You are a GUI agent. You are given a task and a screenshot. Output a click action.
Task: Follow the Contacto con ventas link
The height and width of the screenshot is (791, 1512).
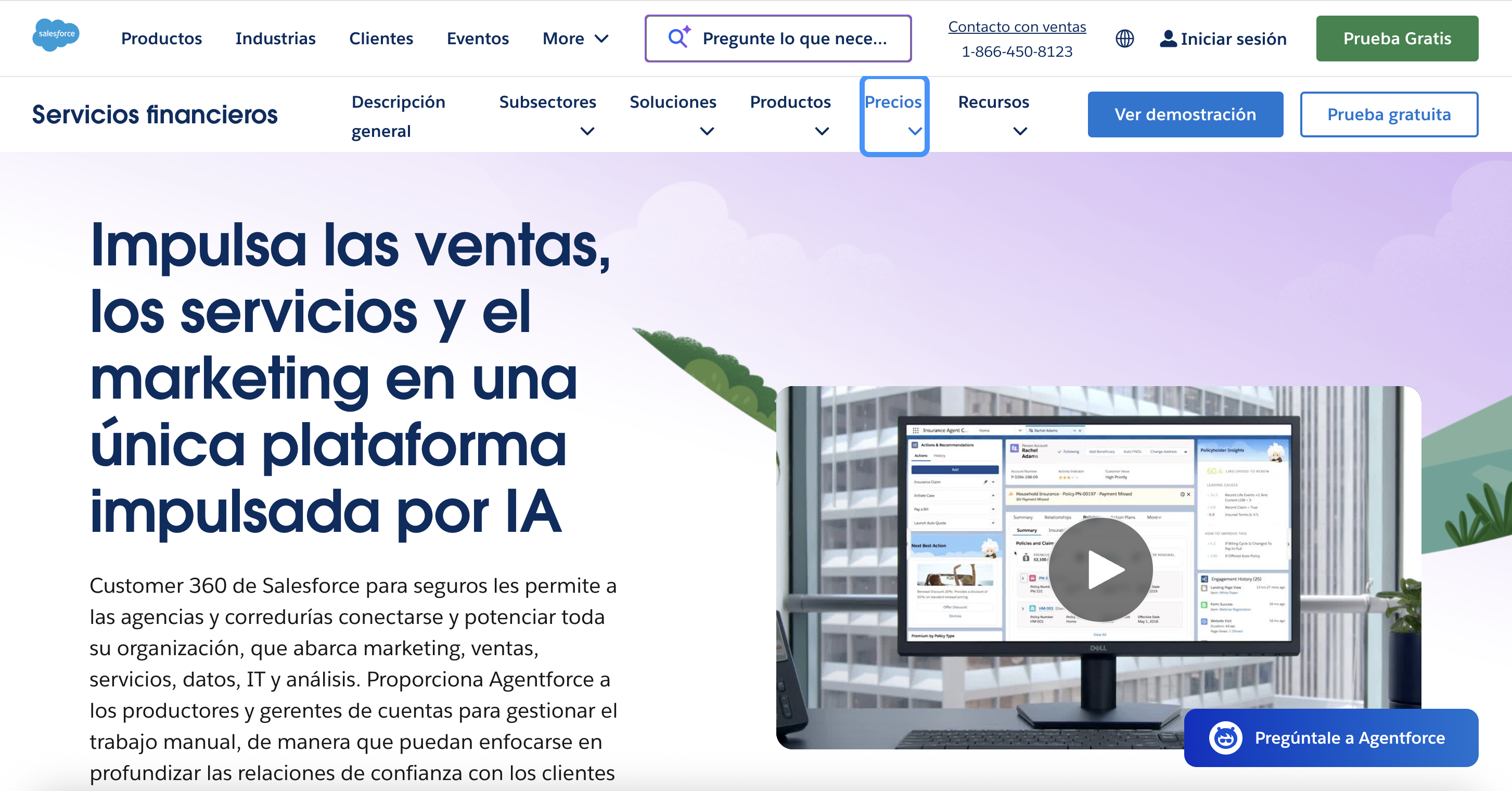[x=1017, y=27]
